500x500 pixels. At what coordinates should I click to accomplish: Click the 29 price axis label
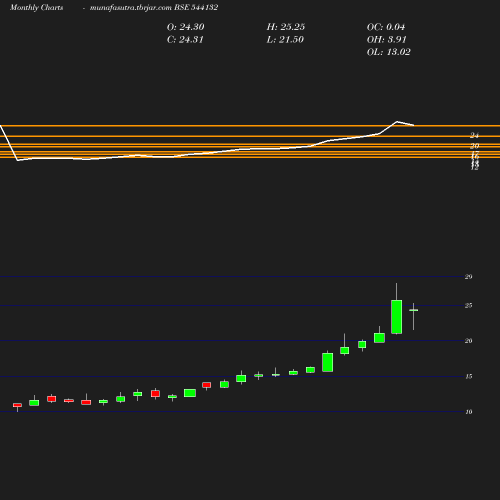pyautogui.click(x=469, y=277)
